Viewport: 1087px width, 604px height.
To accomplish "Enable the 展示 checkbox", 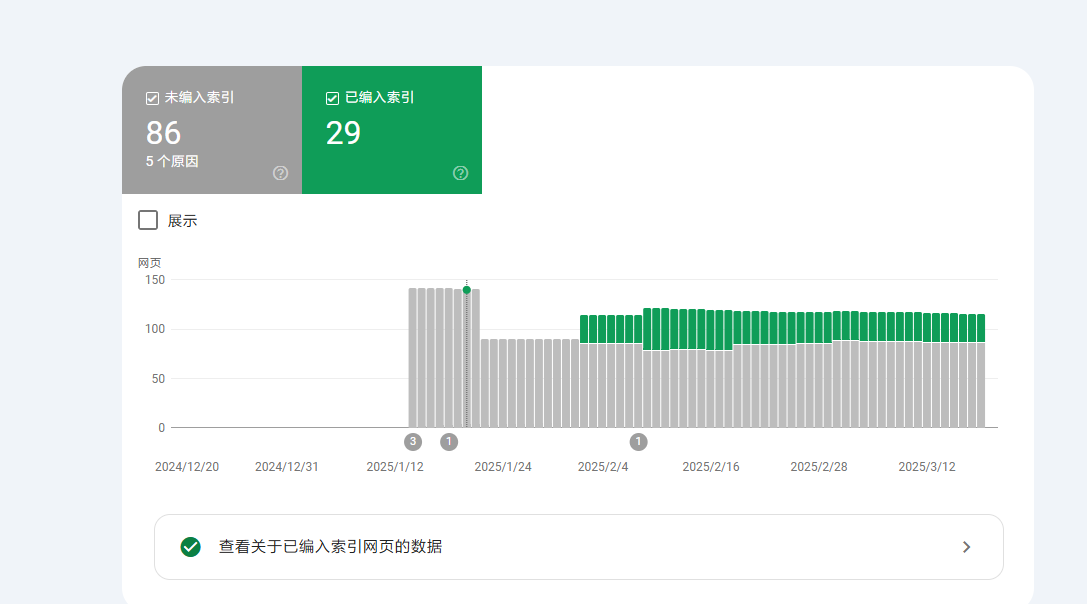I will point(148,221).
